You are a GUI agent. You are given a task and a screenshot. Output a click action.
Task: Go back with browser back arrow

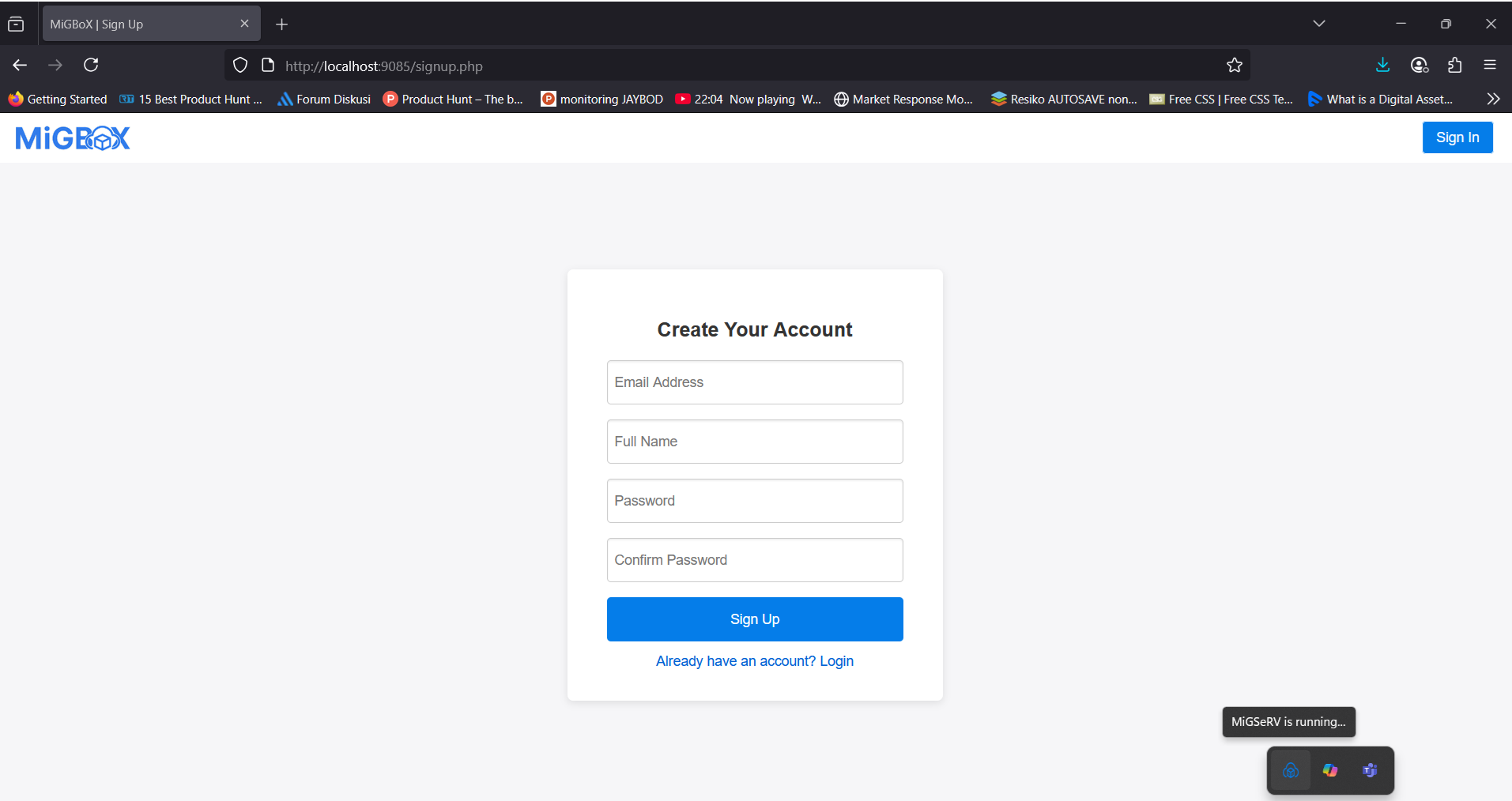[x=21, y=66]
